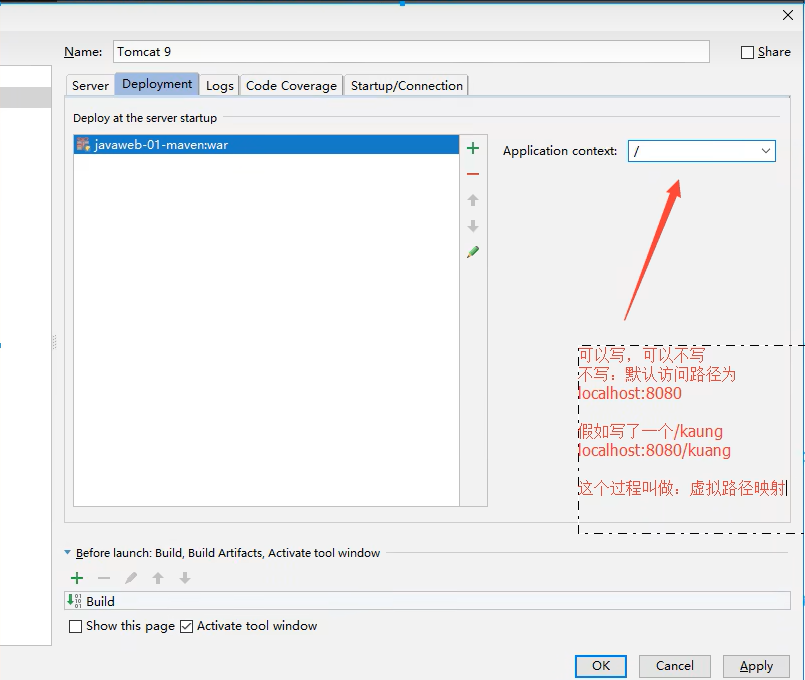The image size is (805, 680).
Task: Add a deployment artifact with green plus
Action: (473, 149)
